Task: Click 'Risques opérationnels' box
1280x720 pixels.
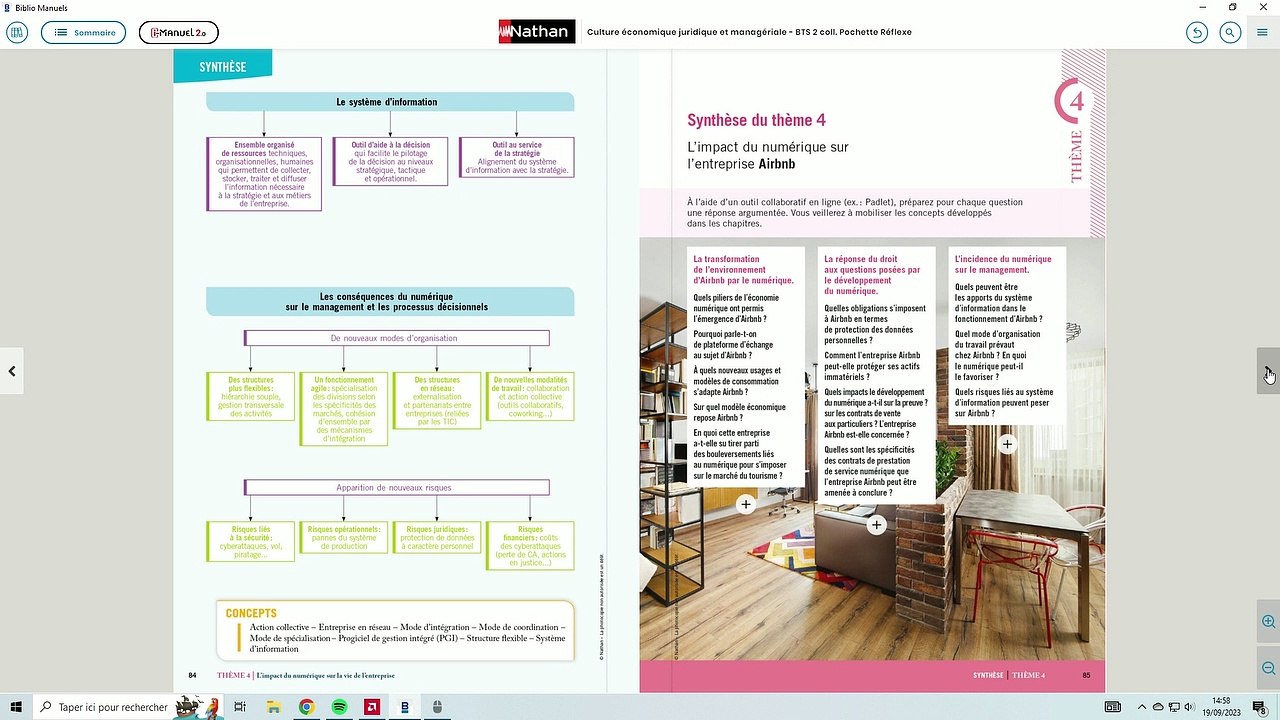Action: pos(344,538)
